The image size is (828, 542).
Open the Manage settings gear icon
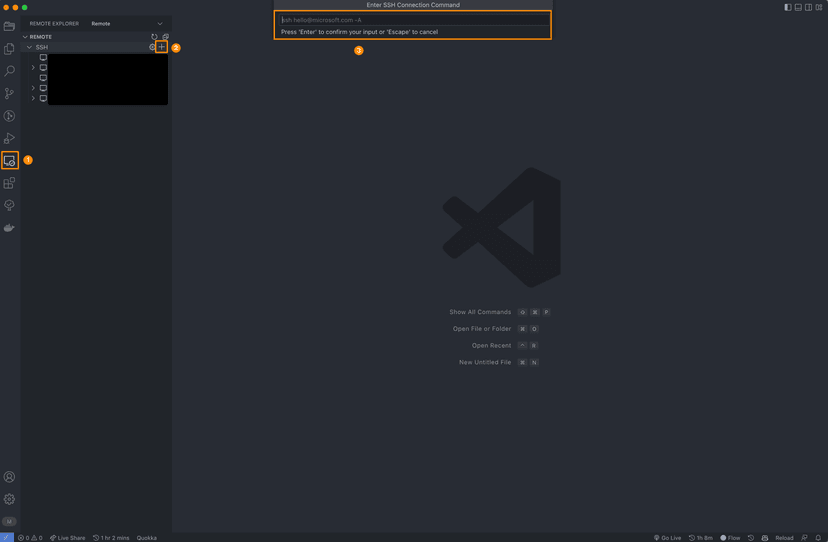[9, 499]
